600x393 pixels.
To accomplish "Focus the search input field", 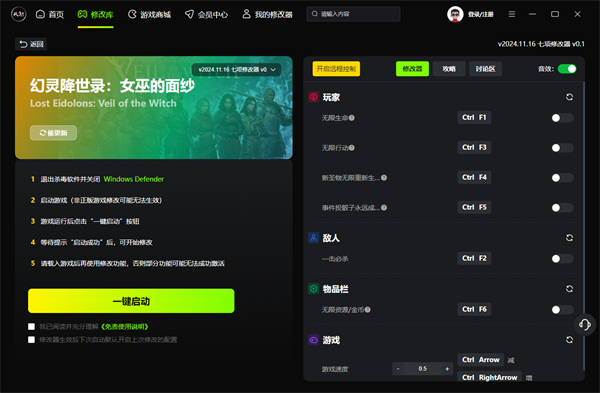I will point(353,14).
